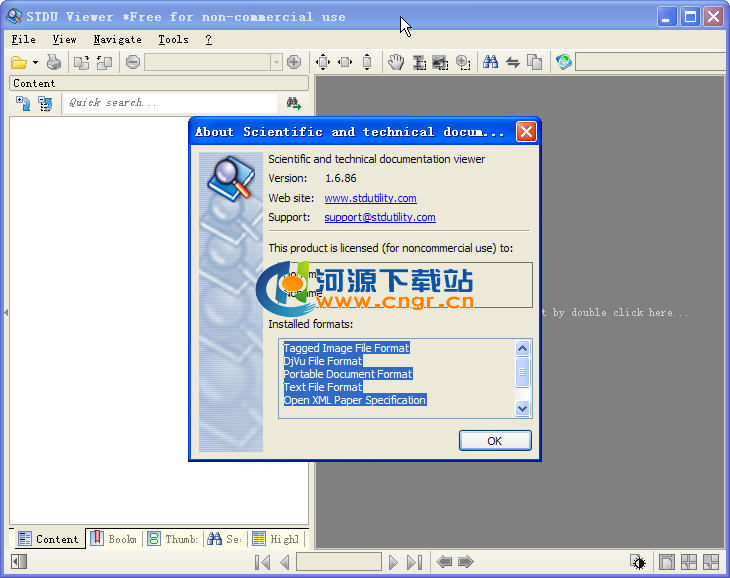This screenshot has width=730, height=578.
Task: Select the zoom-to-selection tool
Action: point(463,62)
